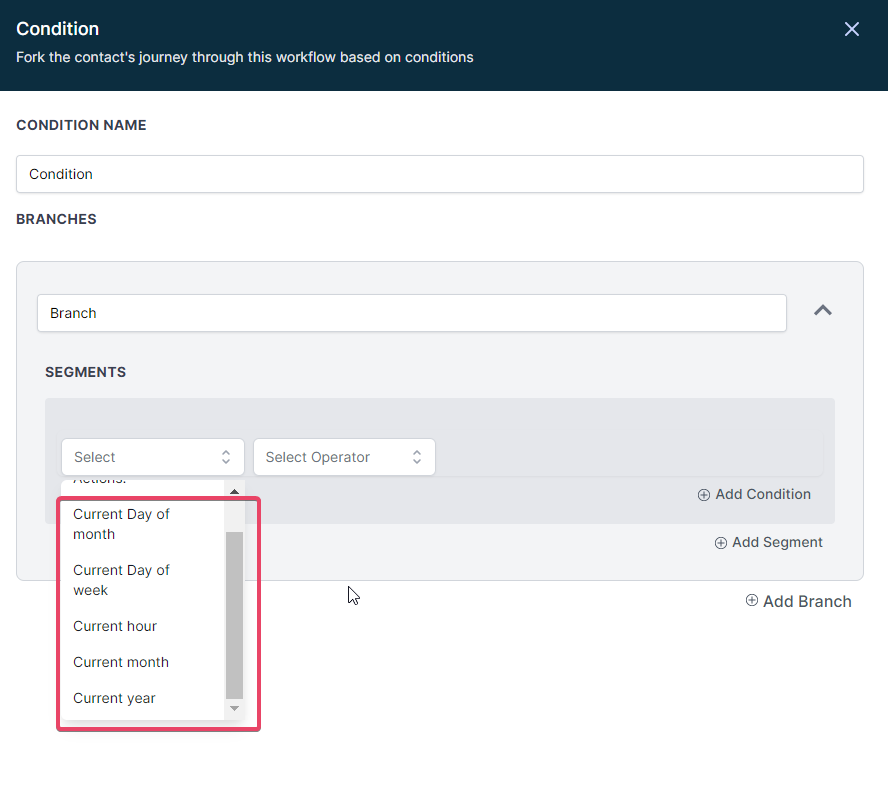The image size is (888, 800).
Task: Click scrollbar track above the thumb
Action: pyautogui.click(x=234, y=515)
